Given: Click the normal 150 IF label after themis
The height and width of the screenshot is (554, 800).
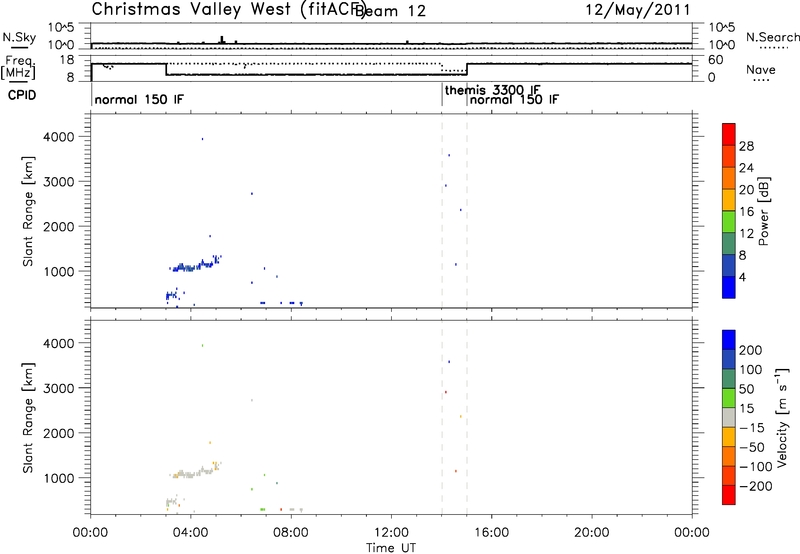Looking at the screenshot, I should coord(514,99).
